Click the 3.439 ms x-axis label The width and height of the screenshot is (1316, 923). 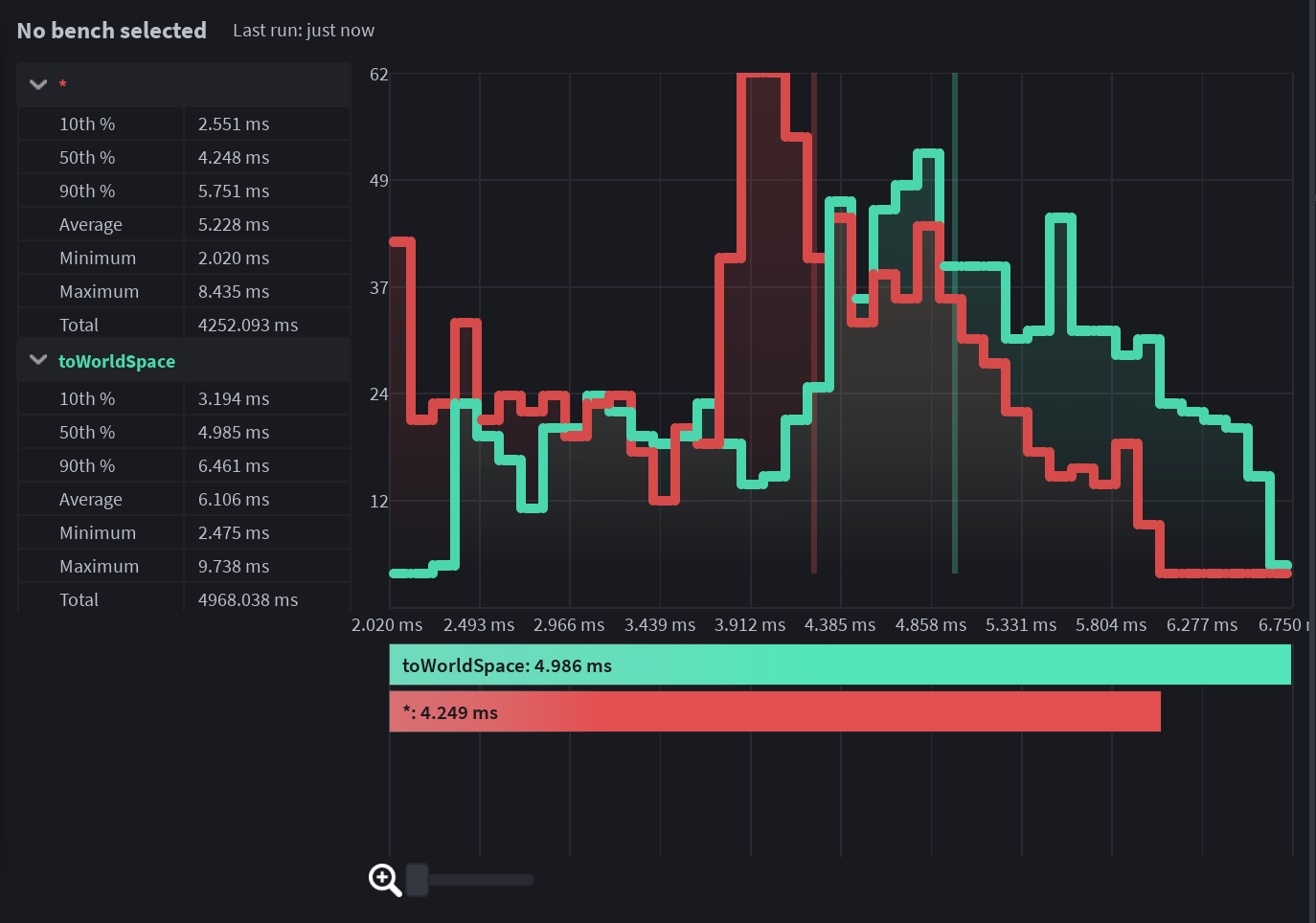pos(660,625)
